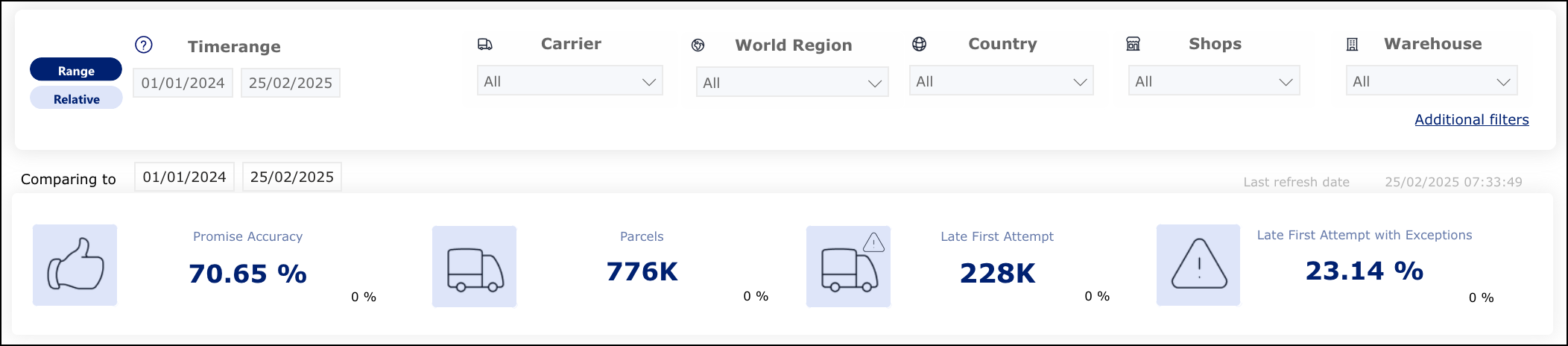Click the Late First Attempt truck icon

tap(849, 267)
